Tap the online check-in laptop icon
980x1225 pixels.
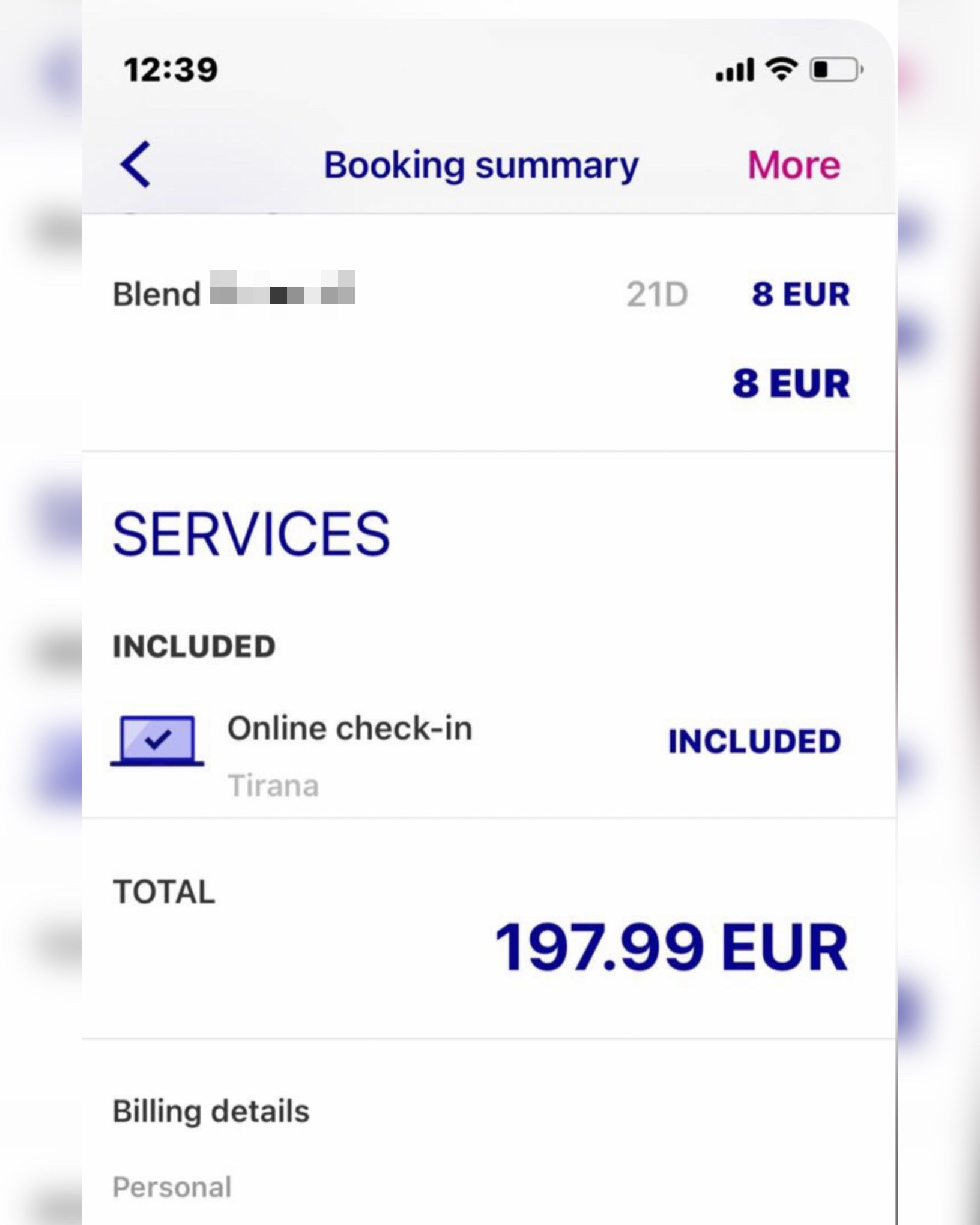pos(157,740)
